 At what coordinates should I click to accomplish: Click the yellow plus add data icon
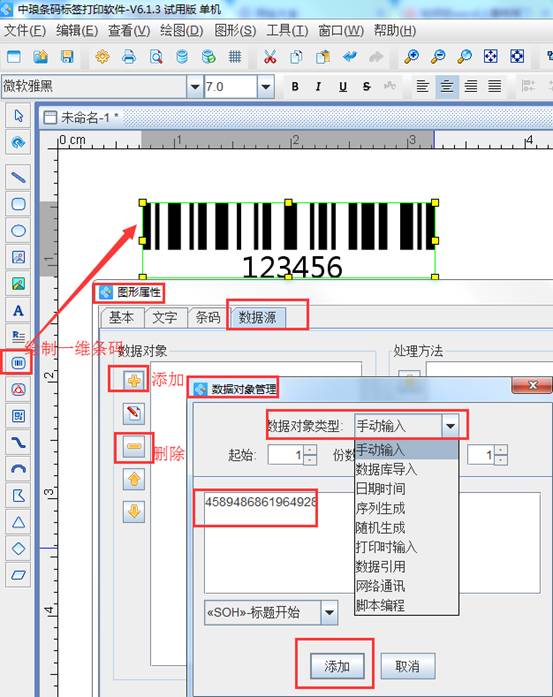[x=134, y=380]
